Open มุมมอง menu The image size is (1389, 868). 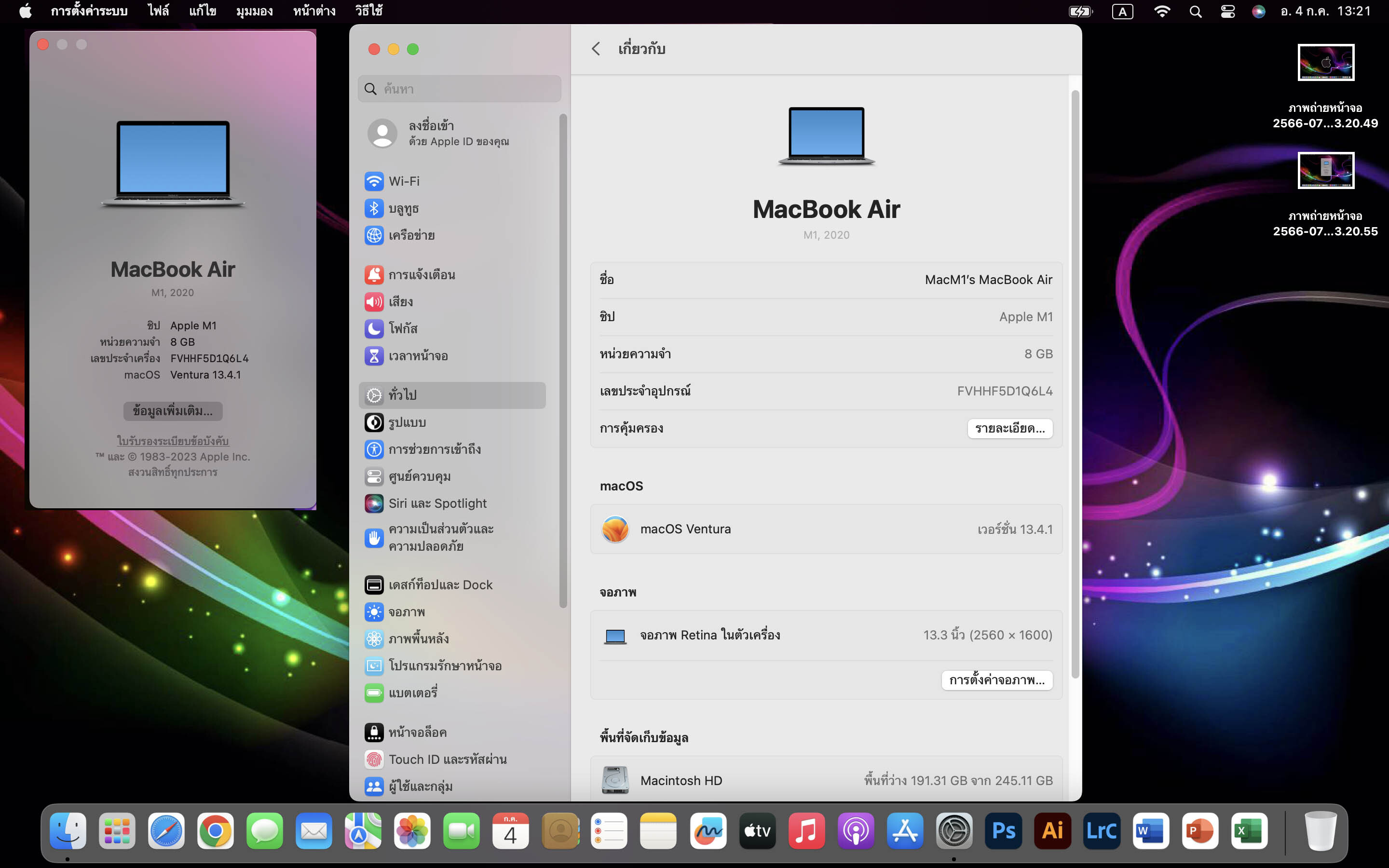[x=254, y=12]
